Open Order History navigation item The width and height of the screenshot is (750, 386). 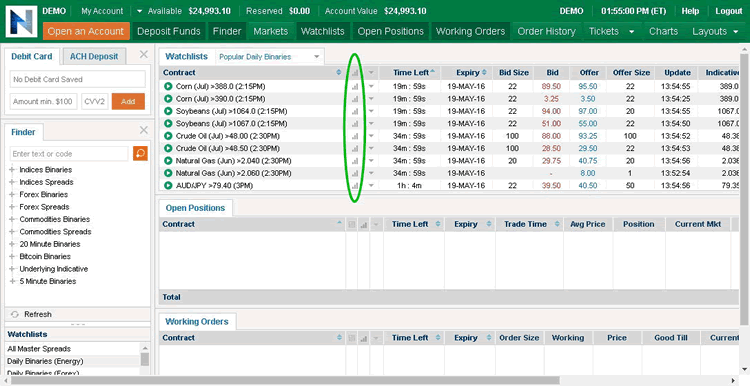pyautogui.click(x=546, y=32)
